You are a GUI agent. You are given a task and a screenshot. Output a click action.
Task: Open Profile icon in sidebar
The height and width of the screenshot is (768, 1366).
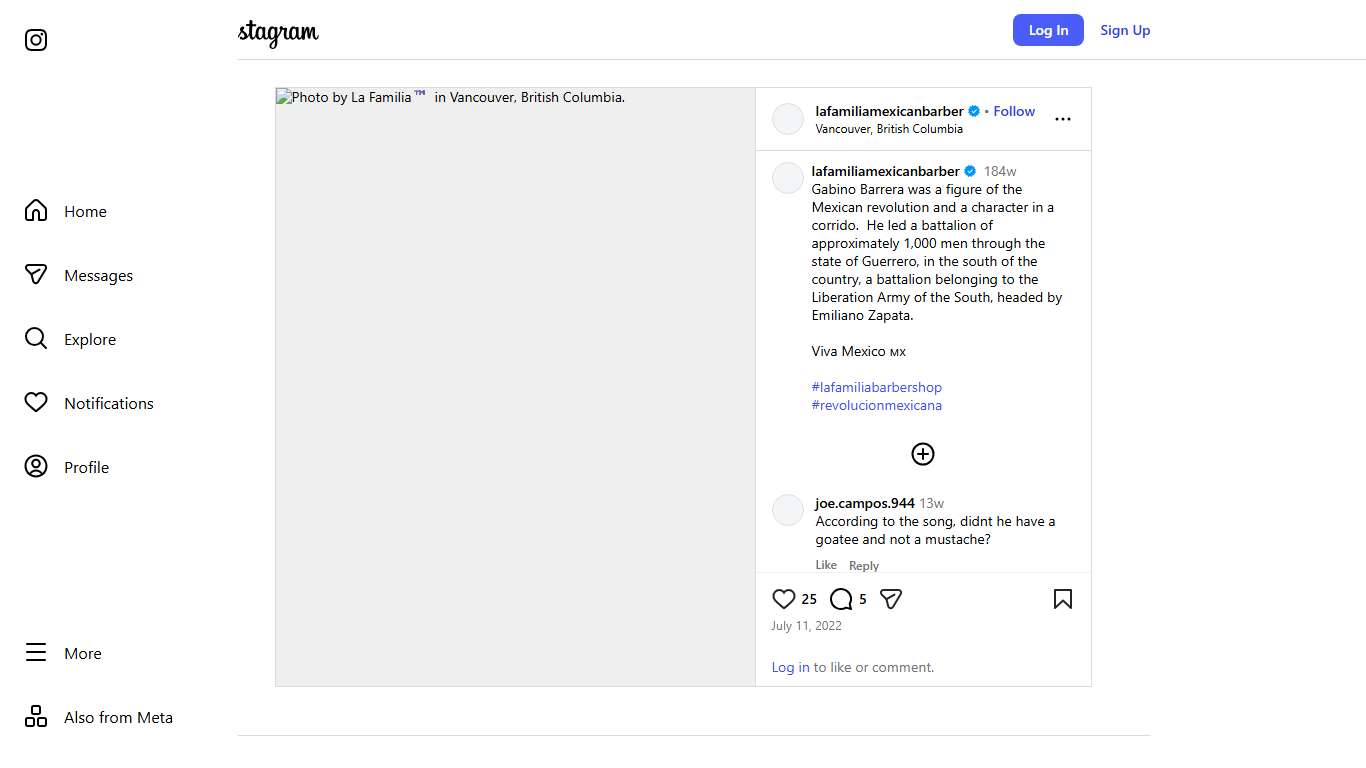point(36,467)
